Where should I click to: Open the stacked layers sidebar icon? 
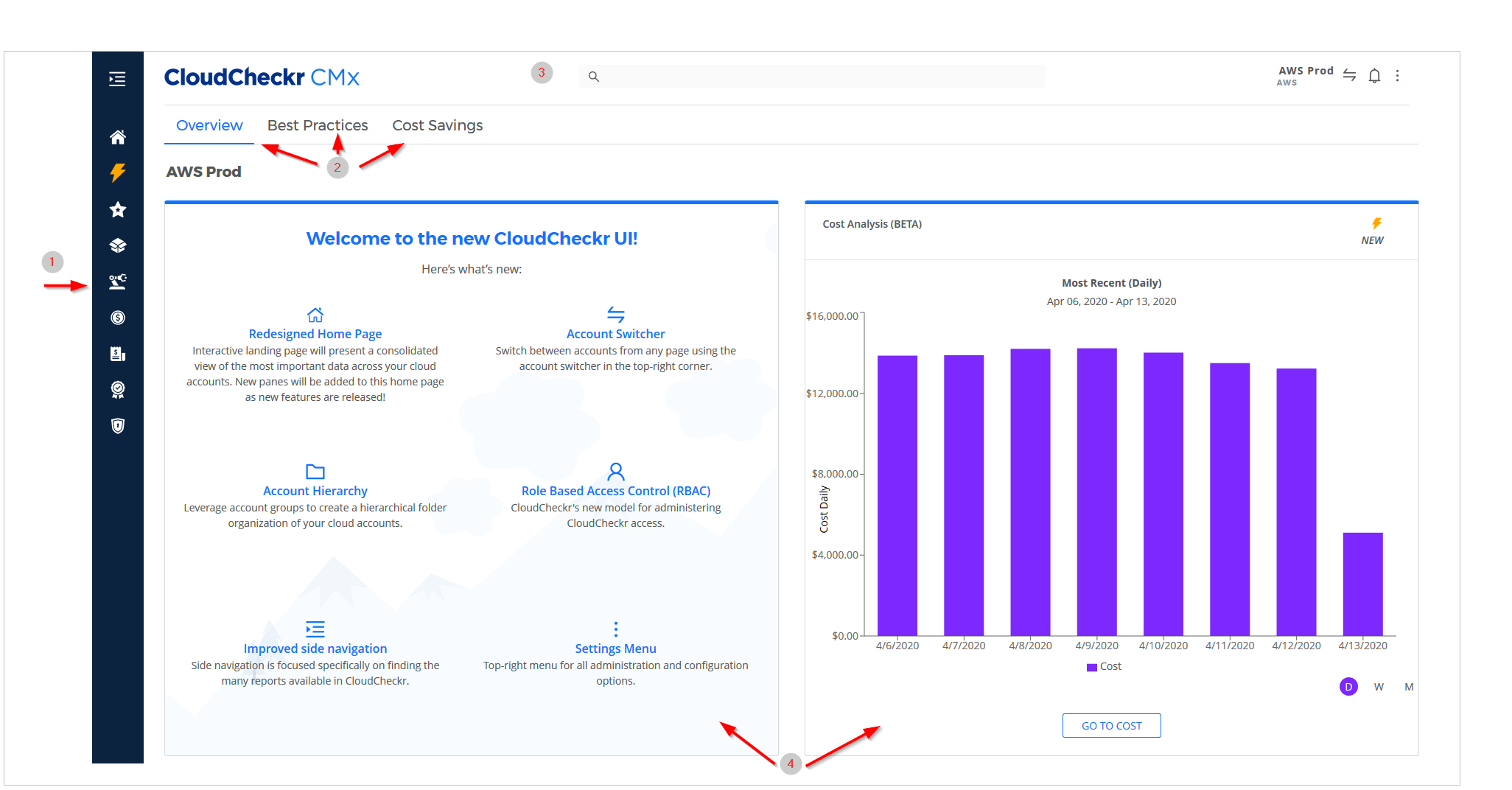117,245
